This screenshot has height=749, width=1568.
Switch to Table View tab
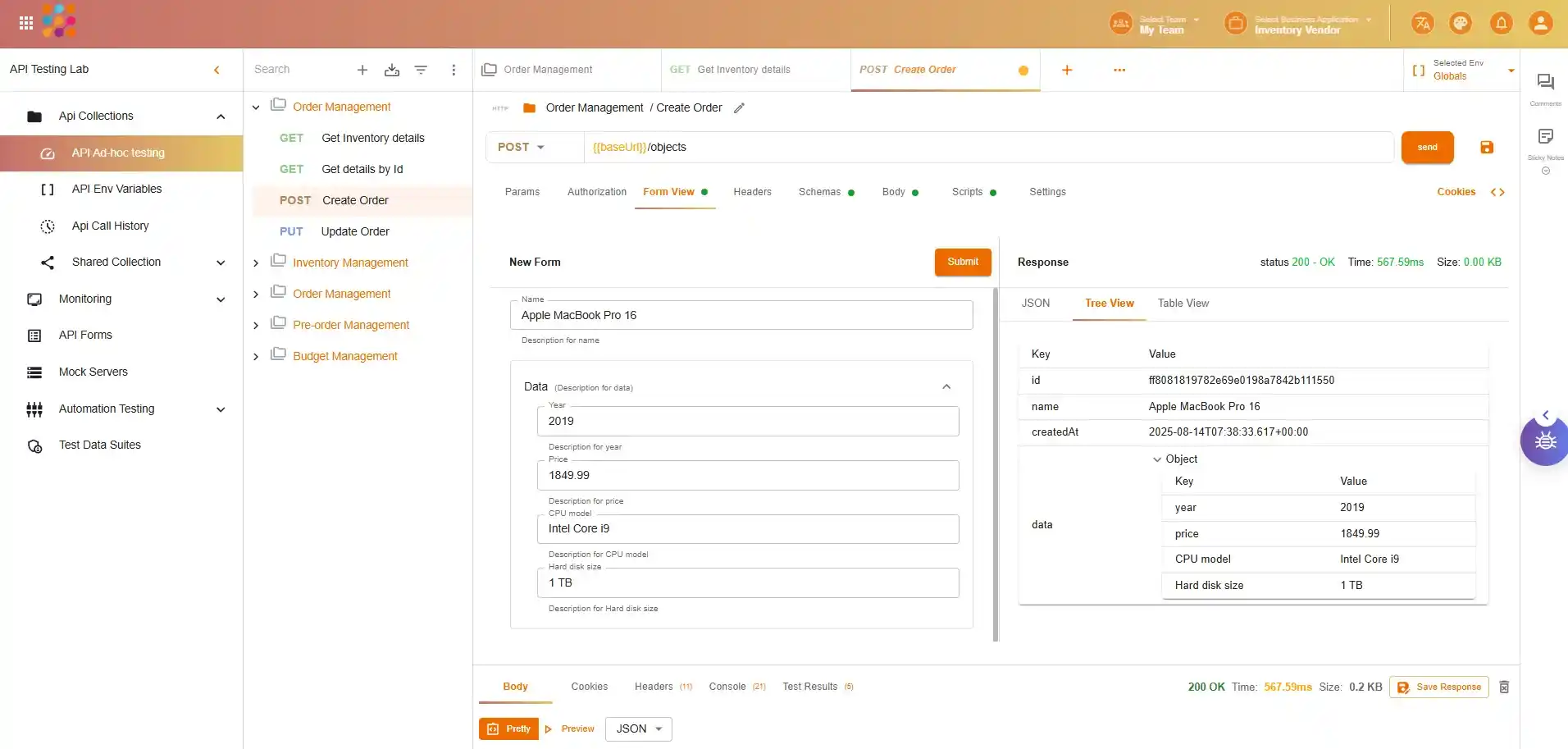pos(1183,304)
